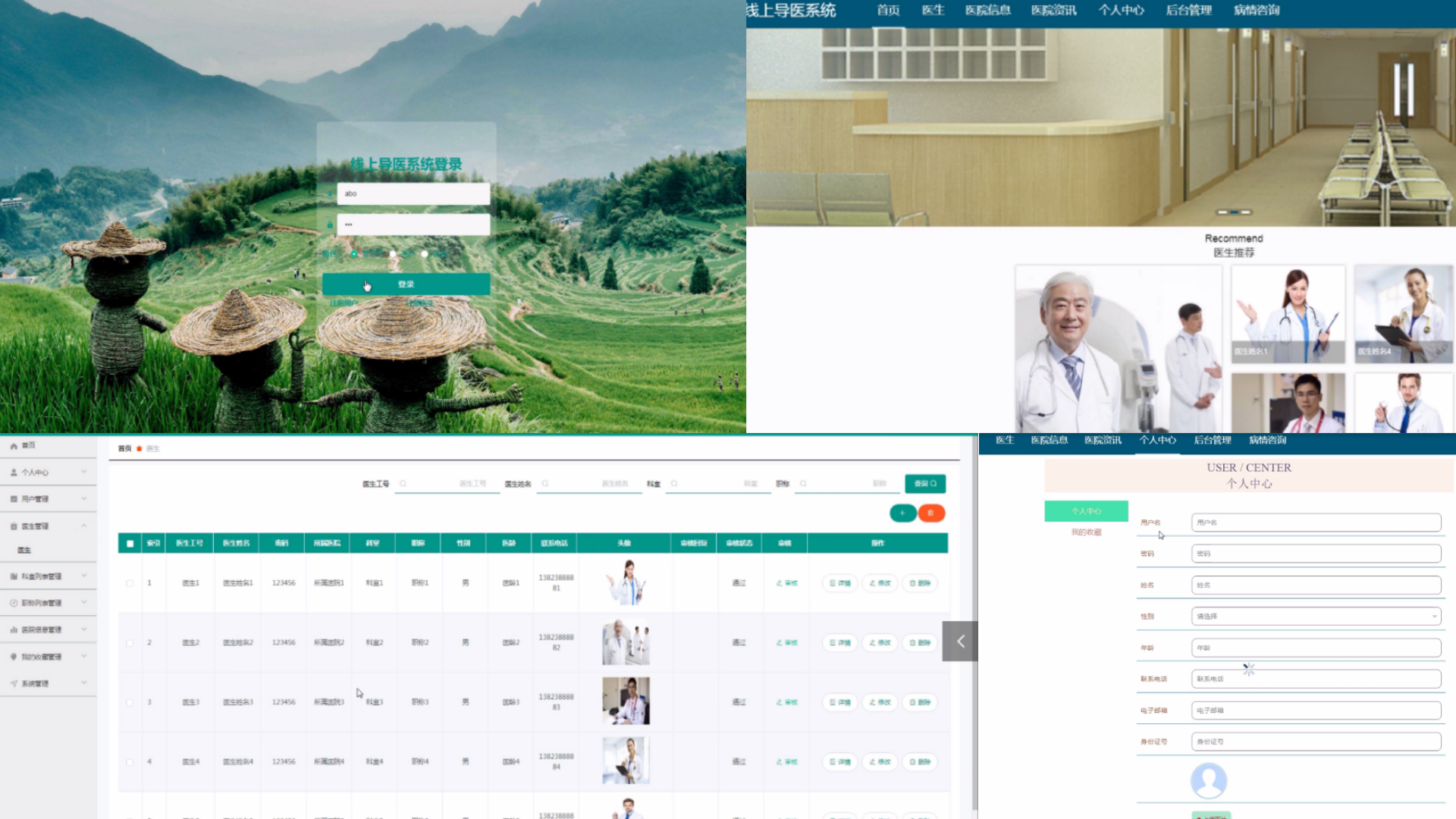Click the 删除 trash button for doctor row 2
This screenshot has height=819, width=1456.
point(920,642)
